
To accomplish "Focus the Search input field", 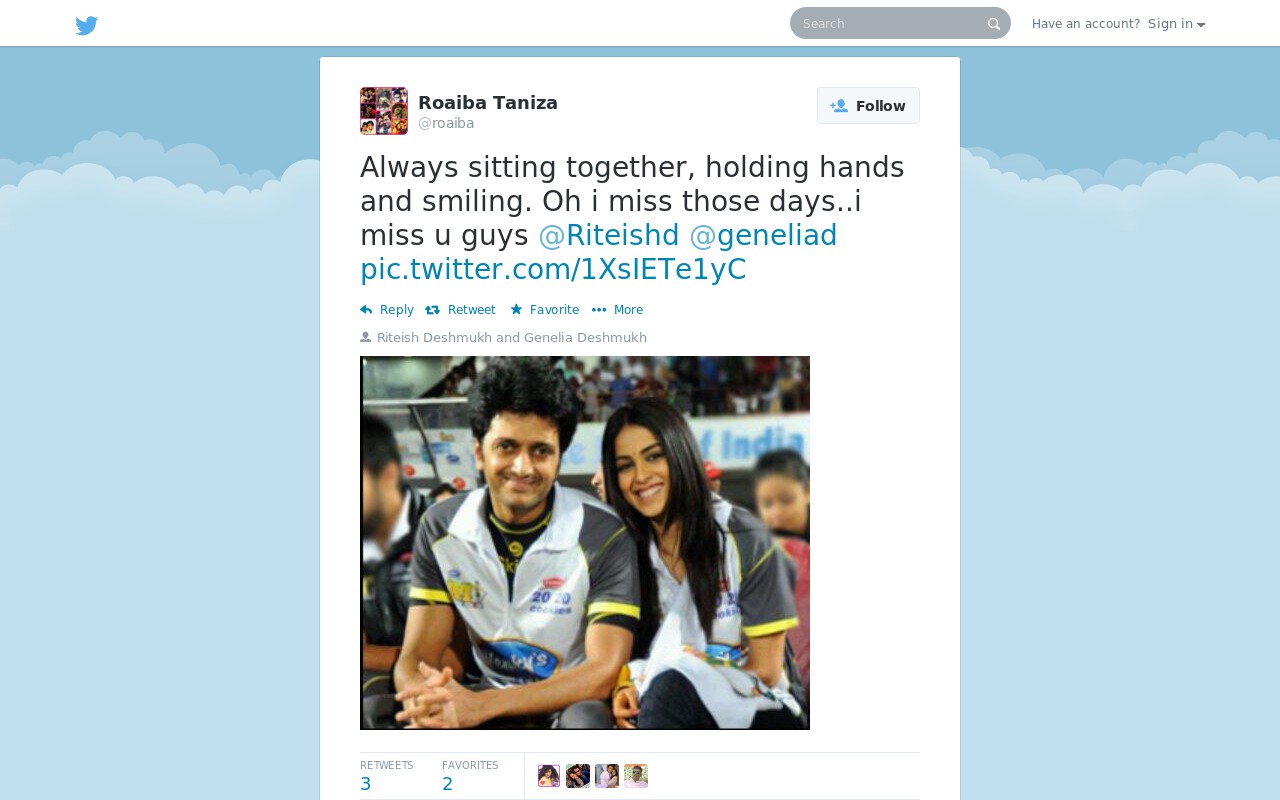I will click(x=890, y=23).
